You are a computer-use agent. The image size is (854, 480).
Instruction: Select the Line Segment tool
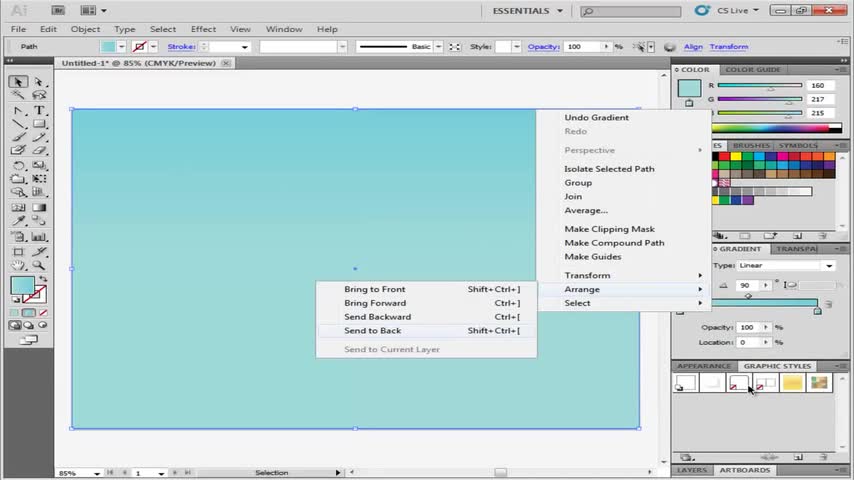(x=18, y=124)
